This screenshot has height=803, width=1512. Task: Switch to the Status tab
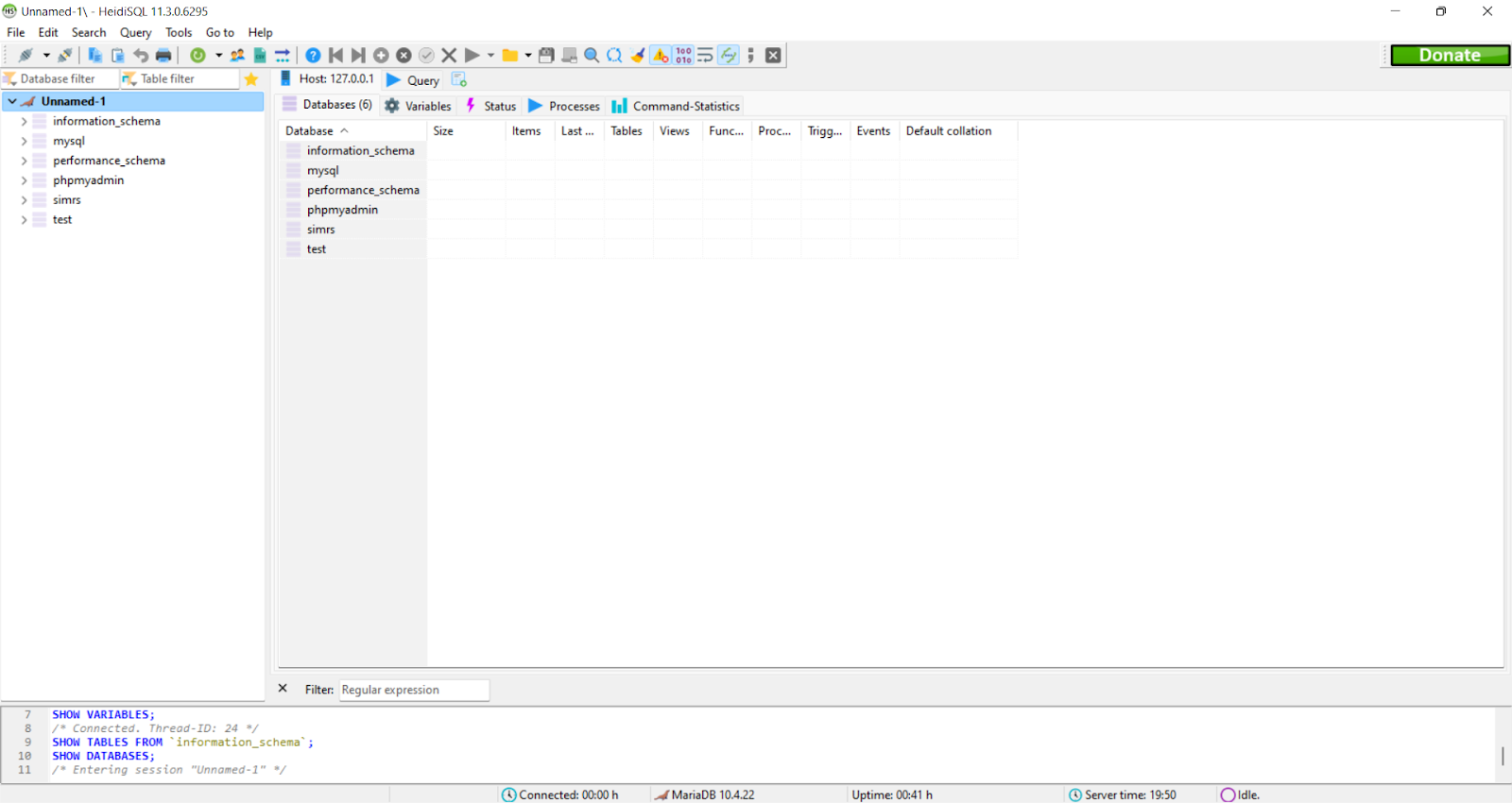click(x=490, y=106)
